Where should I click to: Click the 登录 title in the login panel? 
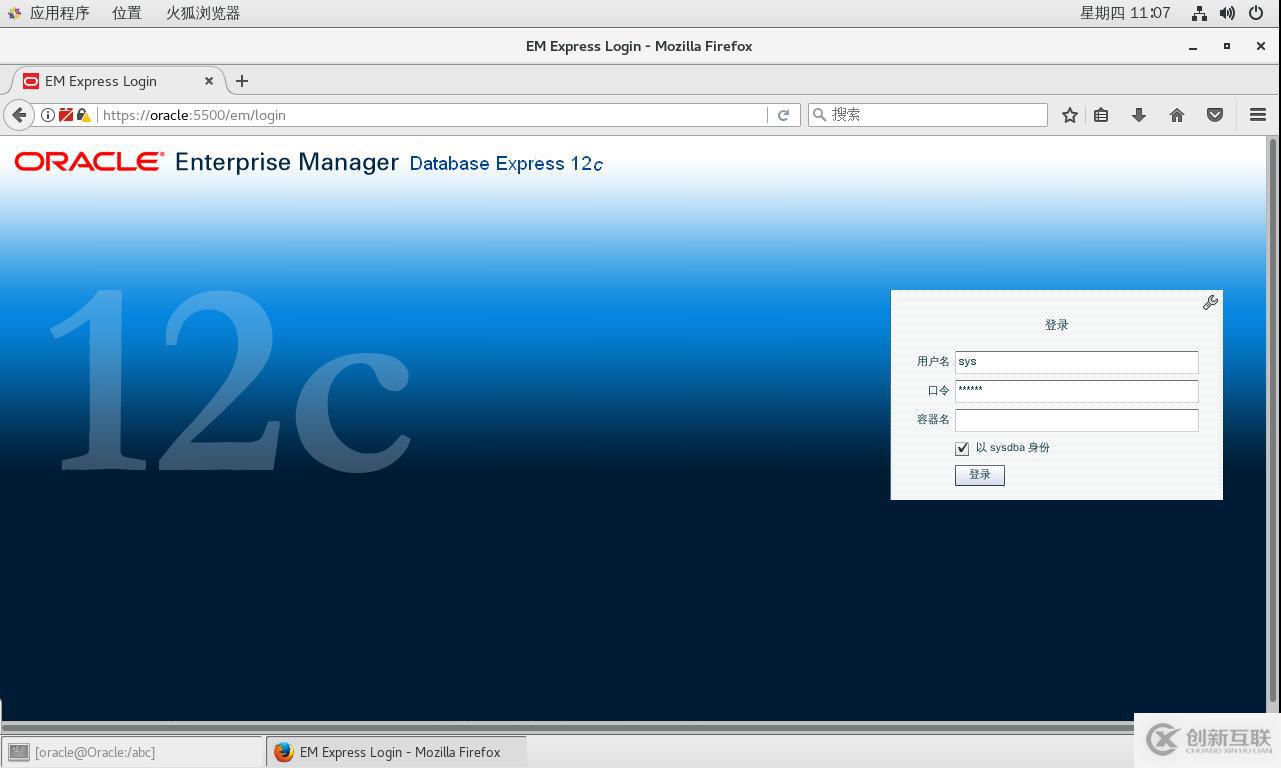[x=1057, y=325]
